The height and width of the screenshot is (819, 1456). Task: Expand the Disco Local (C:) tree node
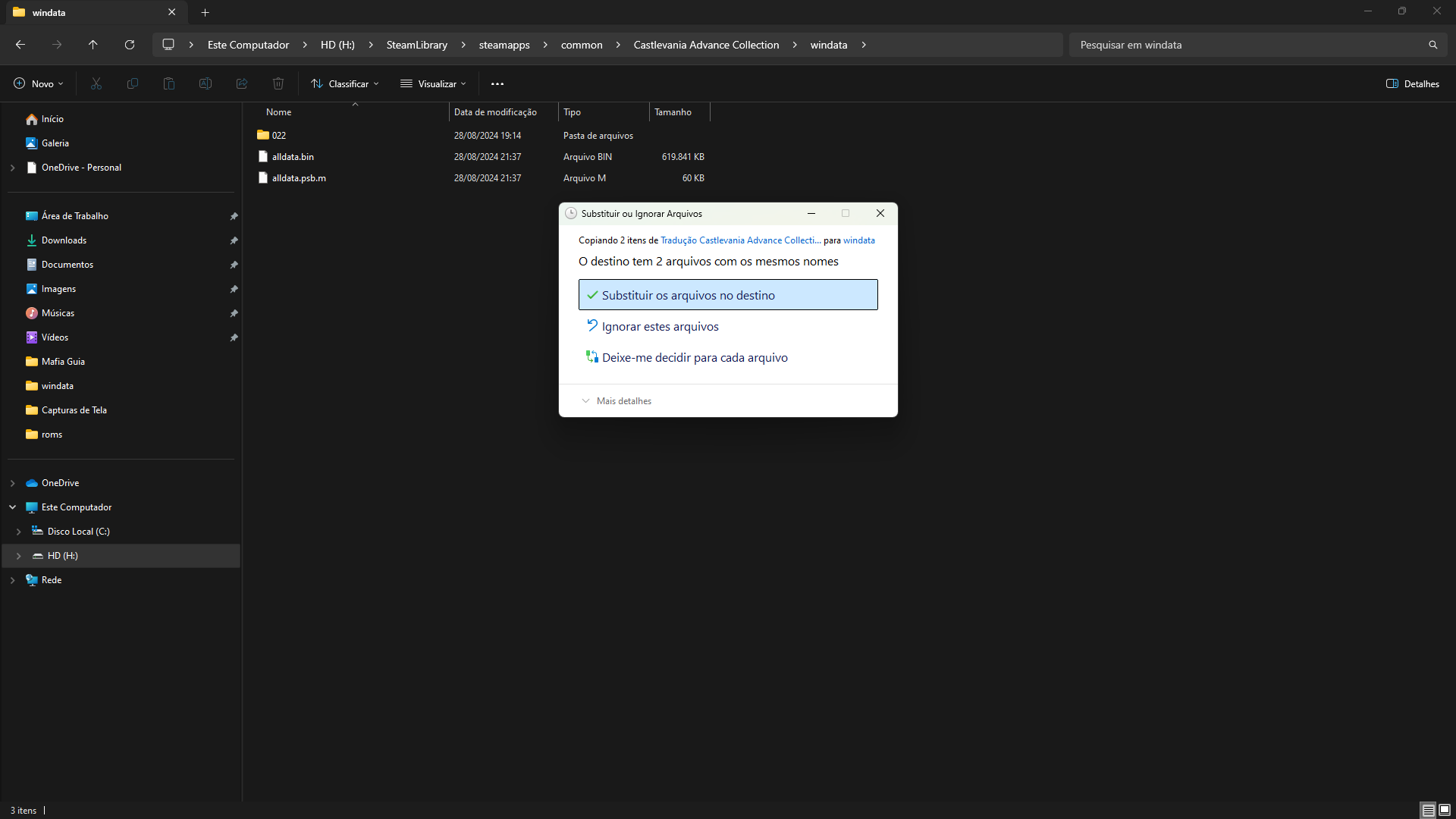pos(19,532)
